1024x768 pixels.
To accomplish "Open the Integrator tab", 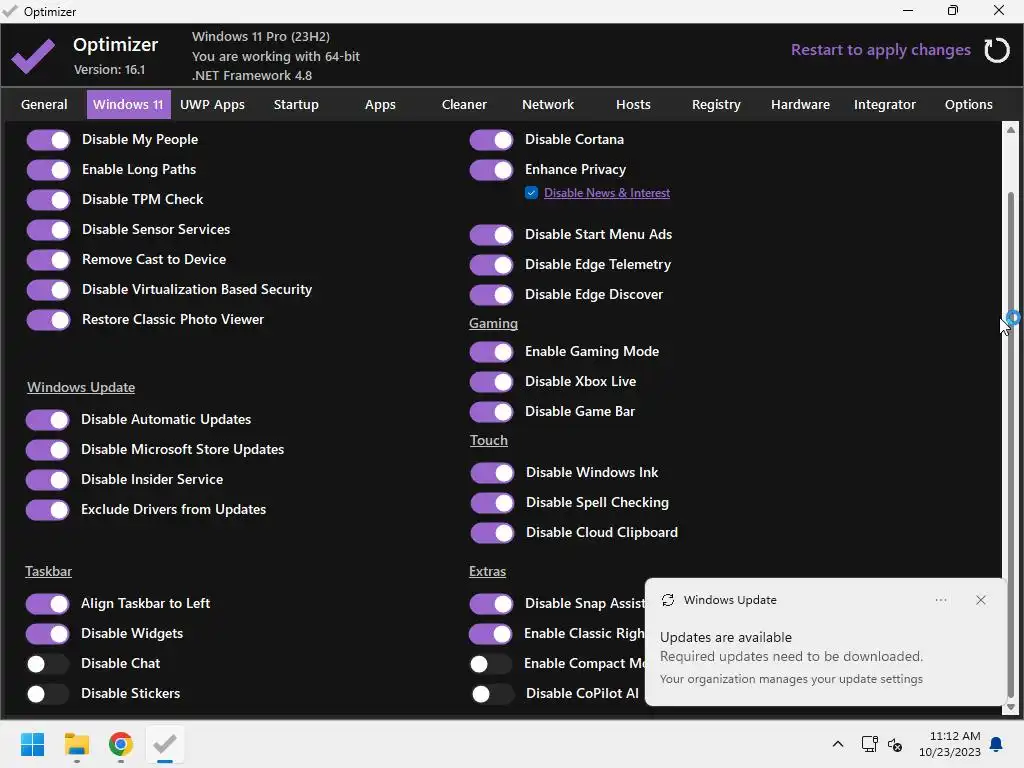I will pyautogui.click(x=884, y=104).
